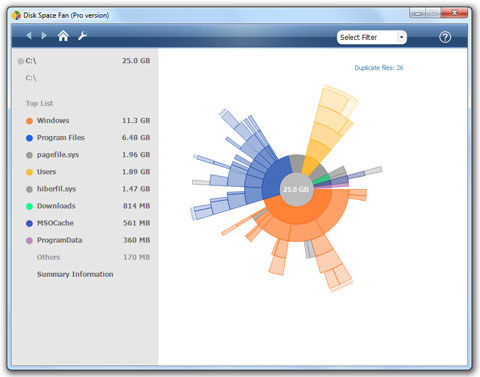Click the back navigation arrow

[29, 35]
